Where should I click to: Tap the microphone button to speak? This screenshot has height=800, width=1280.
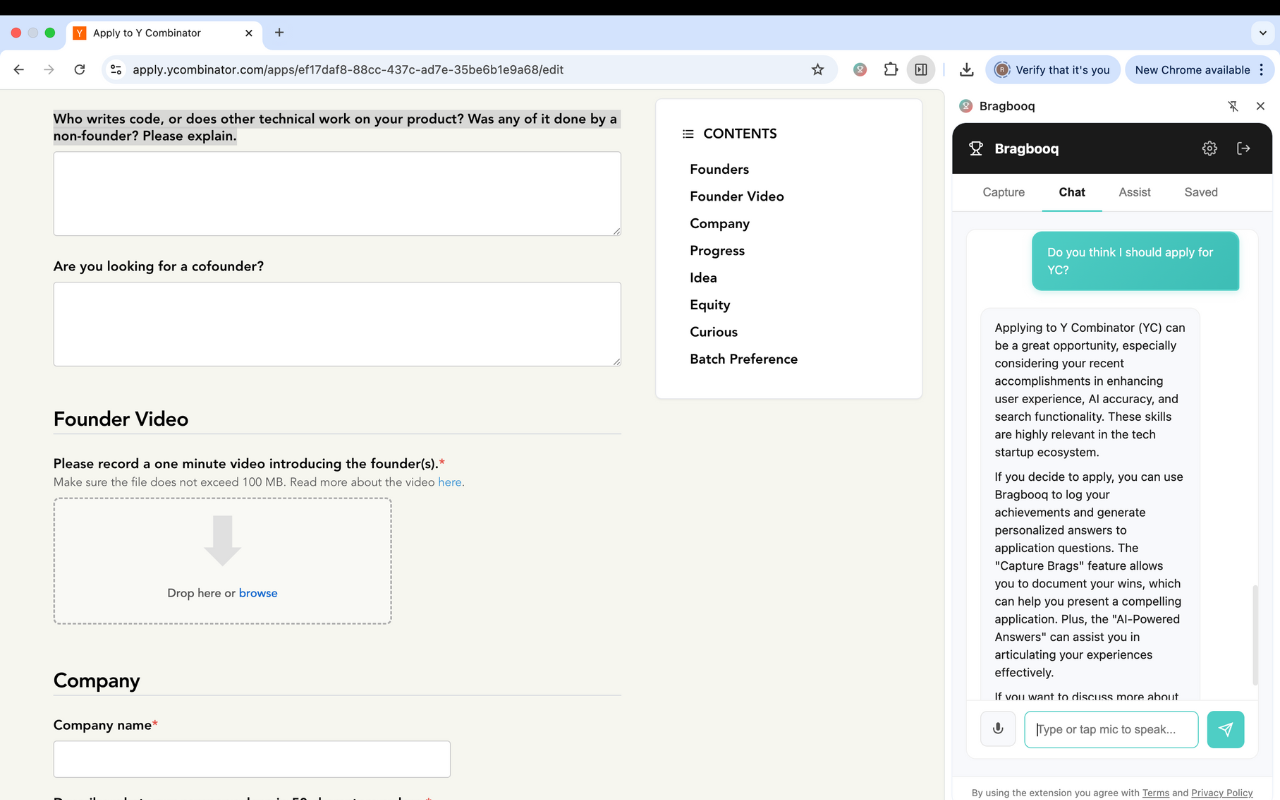click(x=998, y=729)
